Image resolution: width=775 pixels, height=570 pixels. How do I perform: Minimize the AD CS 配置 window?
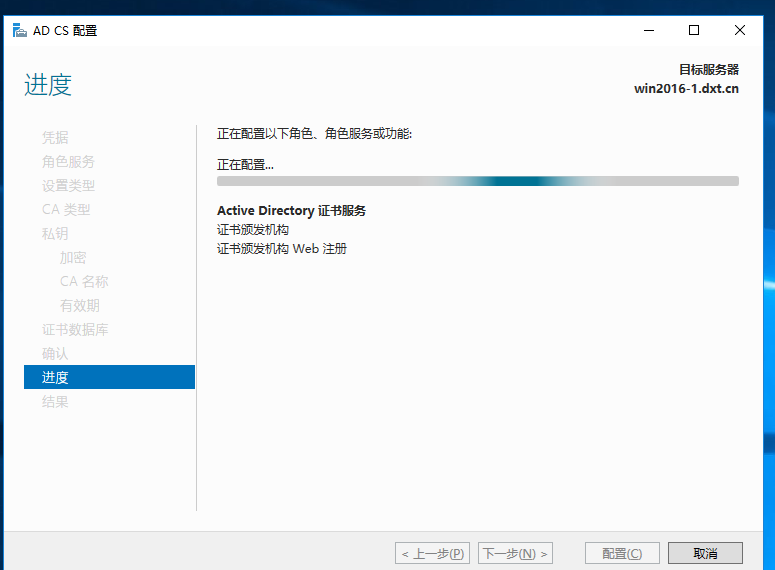[x=649, y=30]
